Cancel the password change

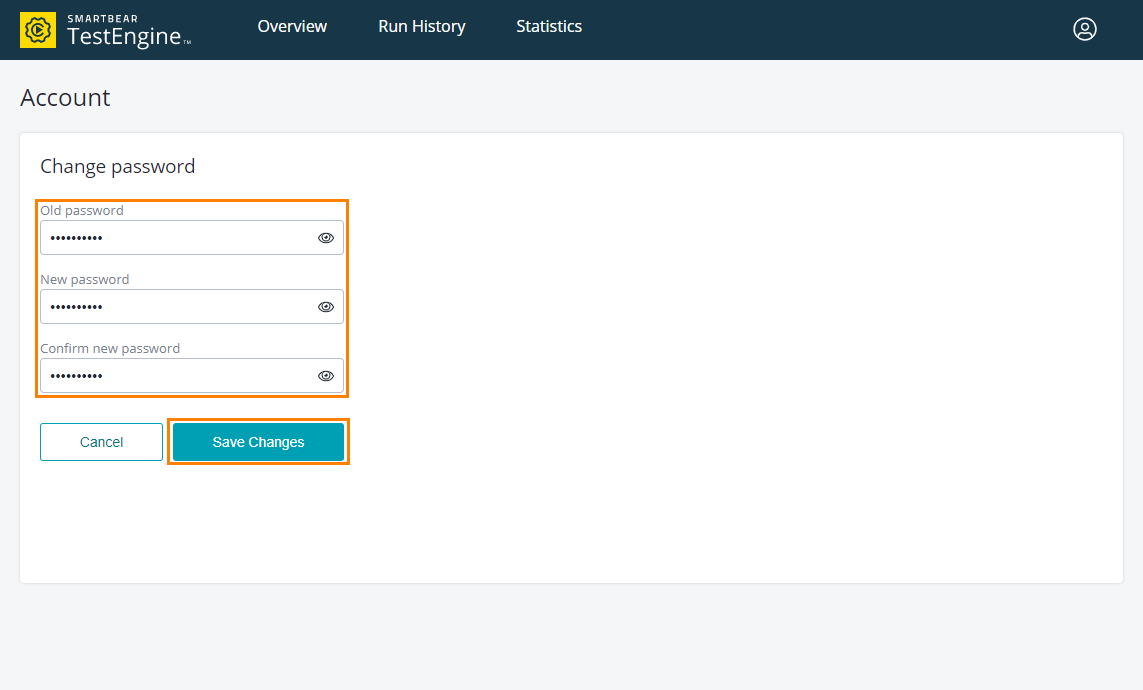[x=101, y=442]
